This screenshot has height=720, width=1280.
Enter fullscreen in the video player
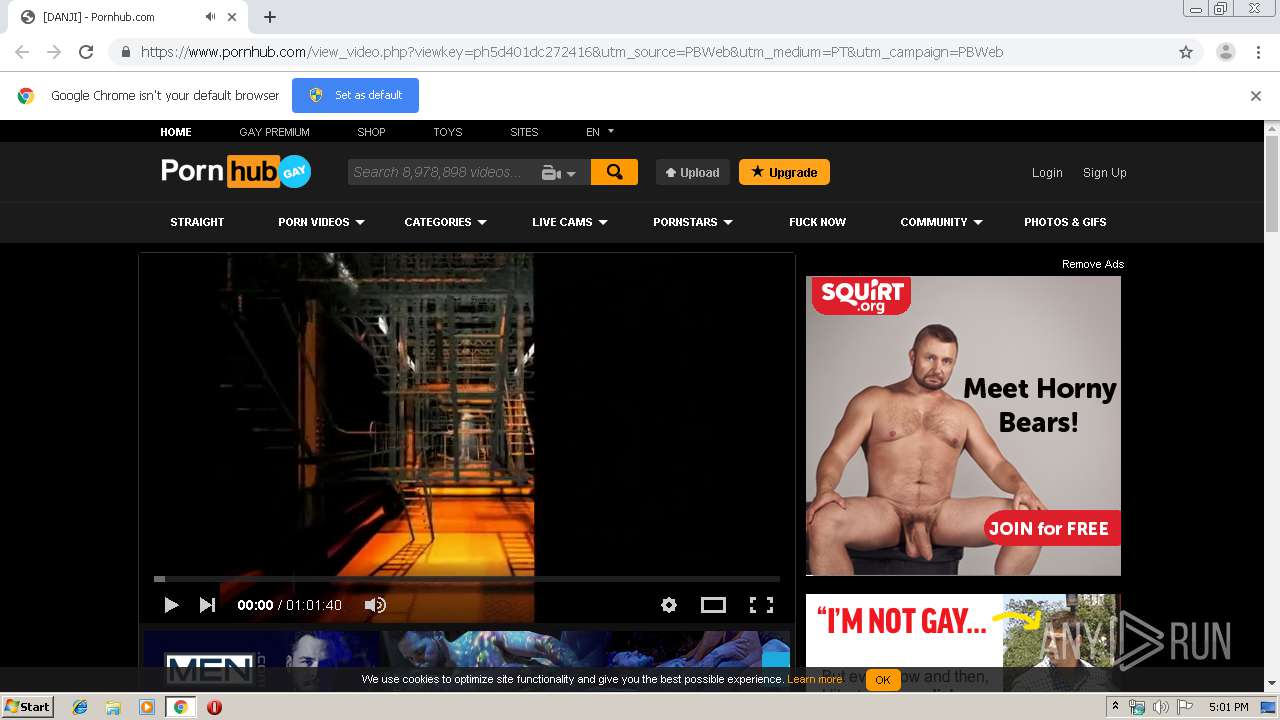click(762, 605)
